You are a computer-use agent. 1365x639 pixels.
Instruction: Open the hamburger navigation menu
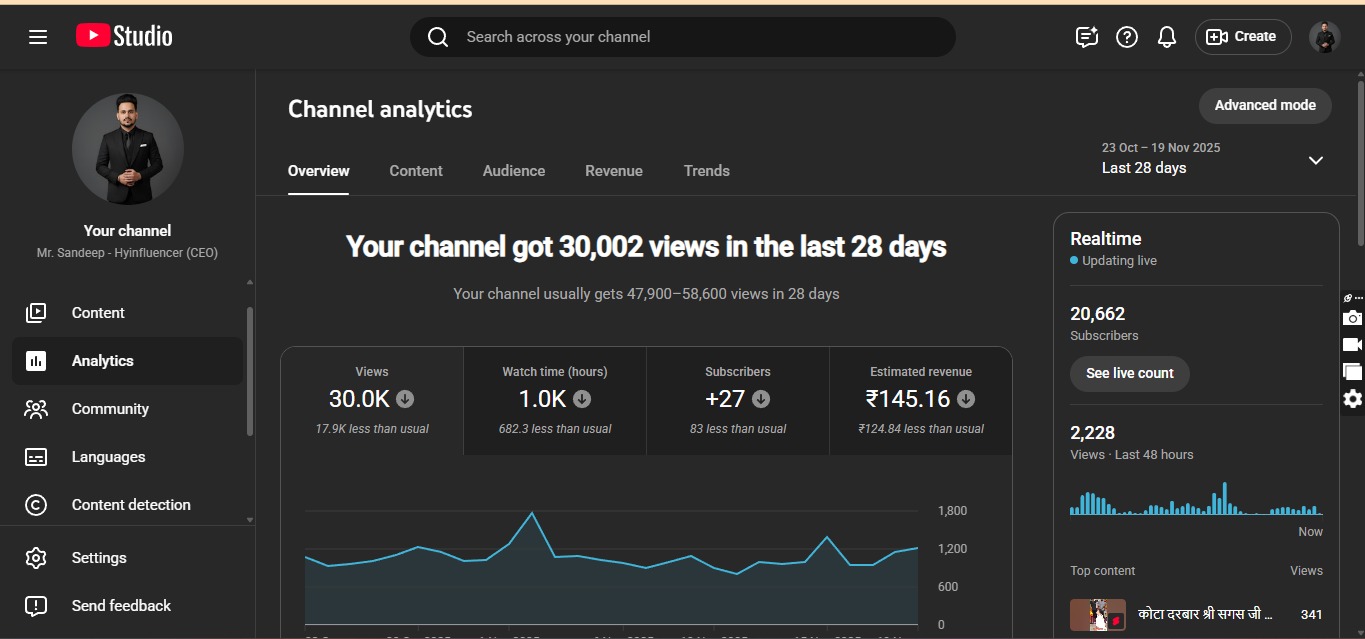point(38,37)
